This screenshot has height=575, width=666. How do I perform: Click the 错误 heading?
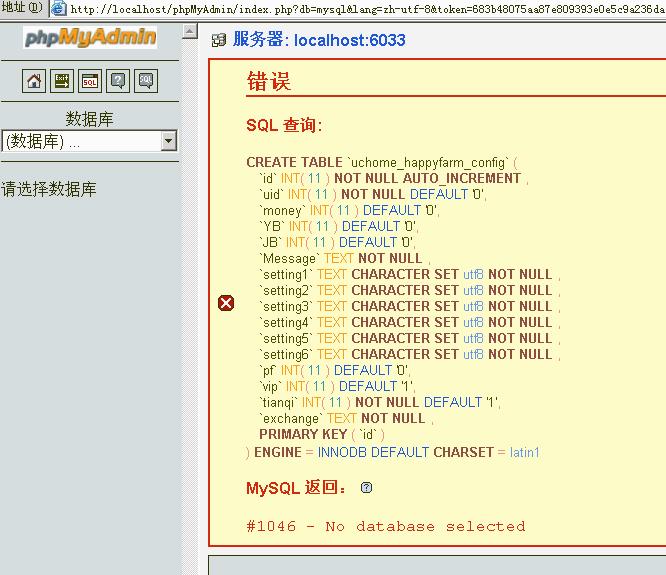(269, 82)
